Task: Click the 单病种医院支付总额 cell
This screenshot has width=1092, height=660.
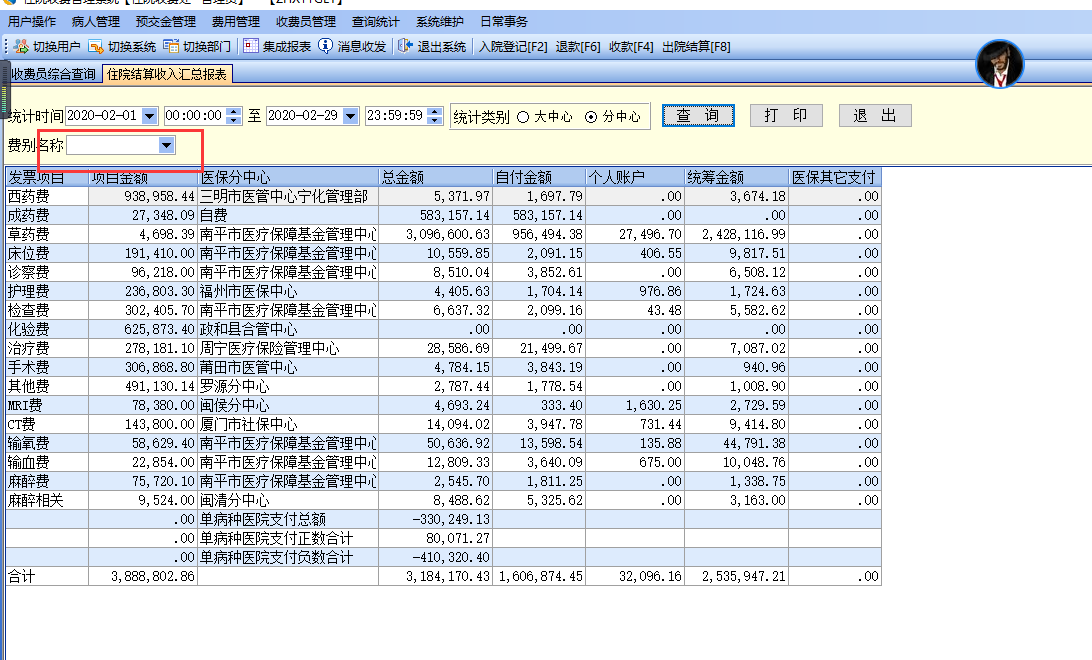Action: coord(288,519)
